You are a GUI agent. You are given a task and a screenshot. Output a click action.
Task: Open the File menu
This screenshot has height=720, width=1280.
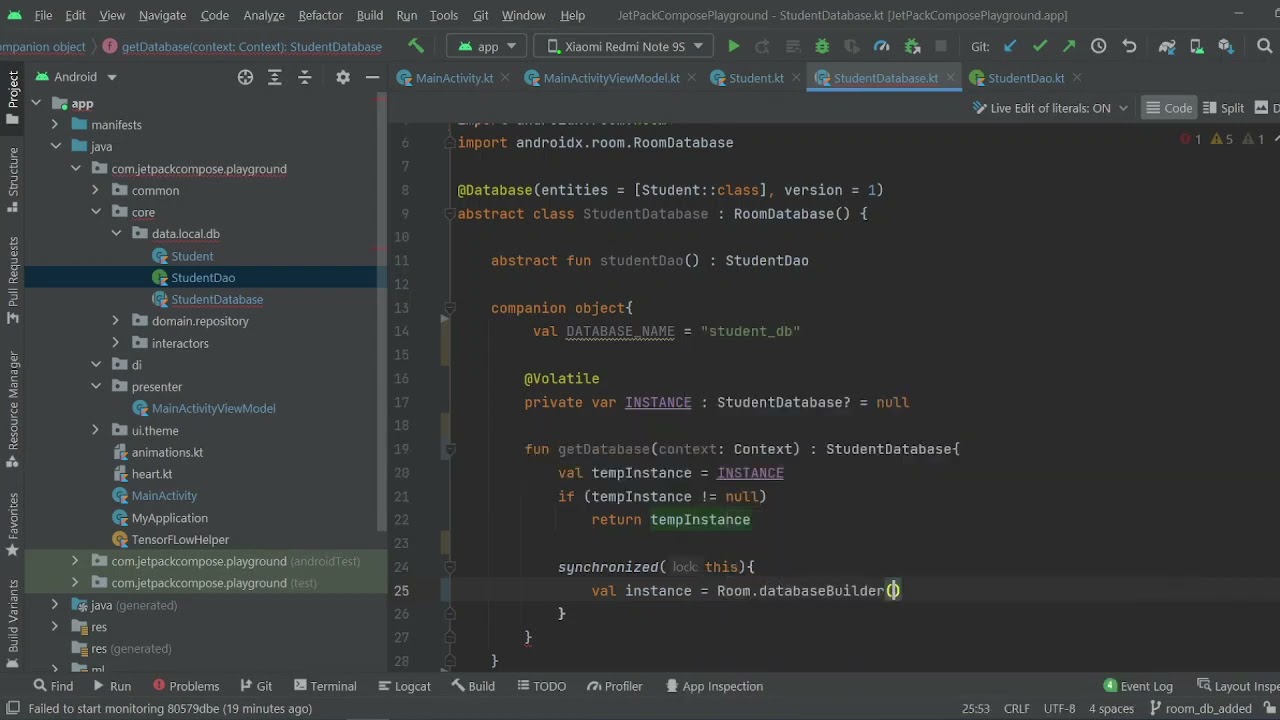click(x=43, y=15)
